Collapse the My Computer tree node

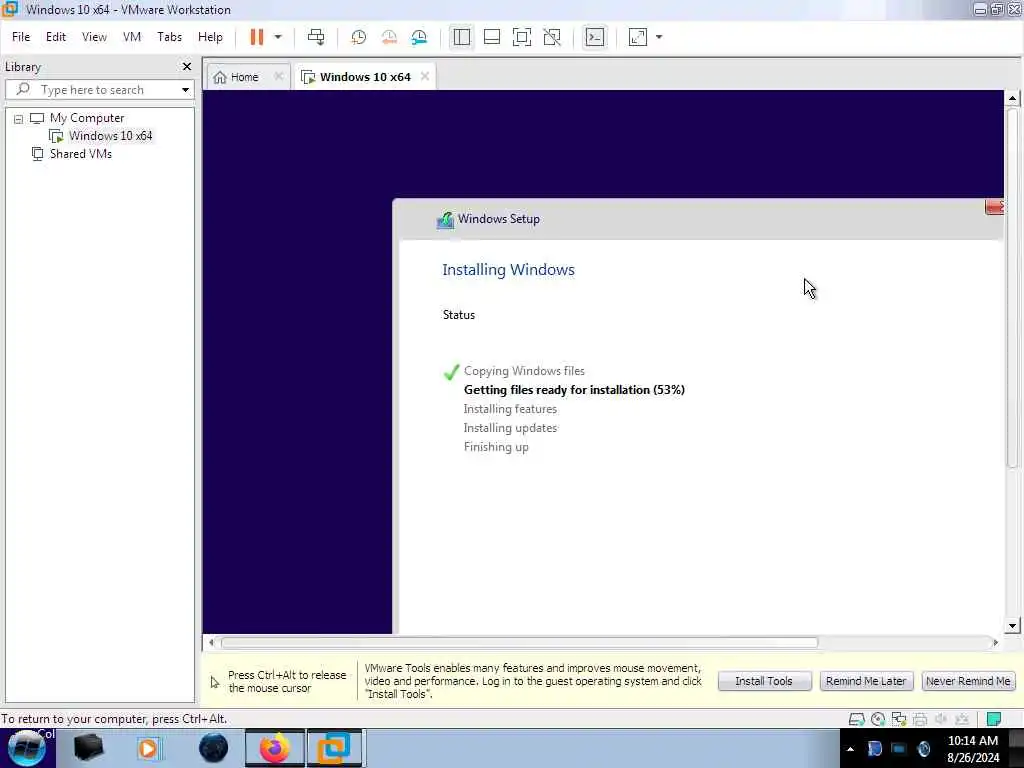18,119
